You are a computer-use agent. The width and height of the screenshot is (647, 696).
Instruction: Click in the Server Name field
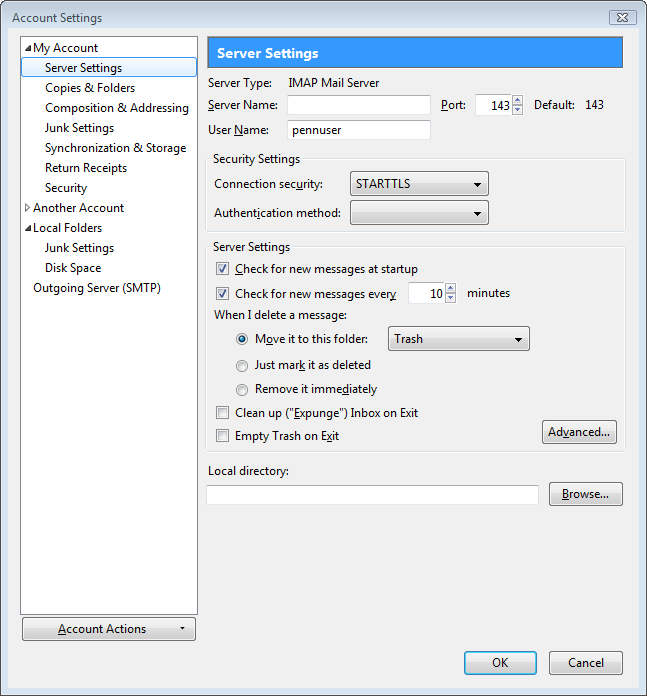(x=358, y=105)
